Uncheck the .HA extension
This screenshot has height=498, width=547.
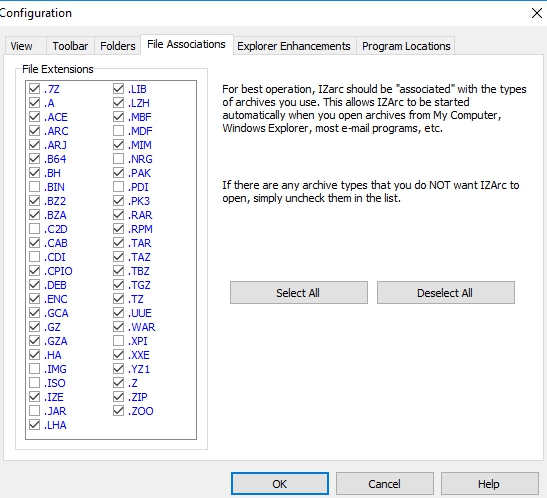[x=35, y=355]
